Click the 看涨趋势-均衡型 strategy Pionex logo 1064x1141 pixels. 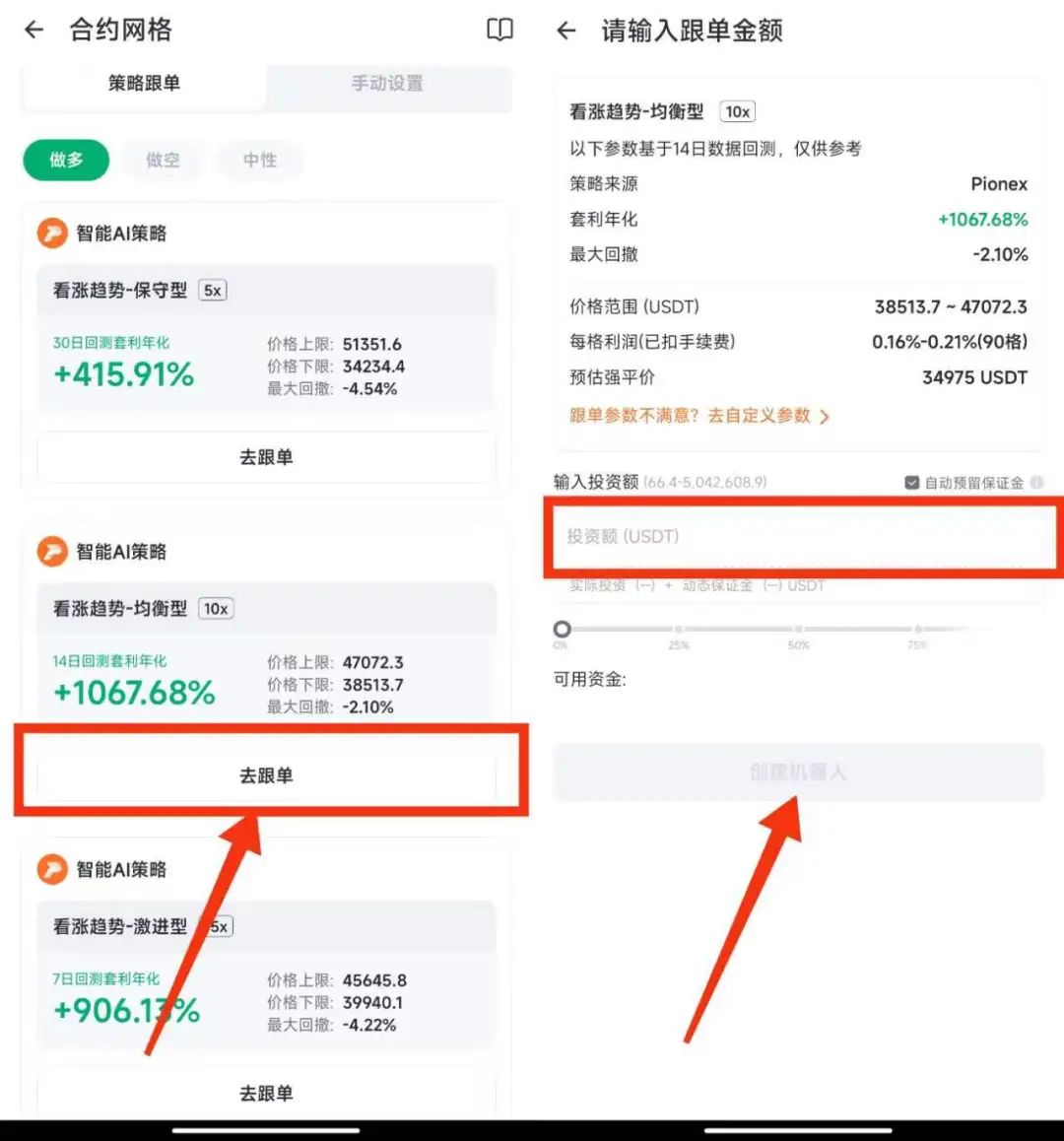52,552
